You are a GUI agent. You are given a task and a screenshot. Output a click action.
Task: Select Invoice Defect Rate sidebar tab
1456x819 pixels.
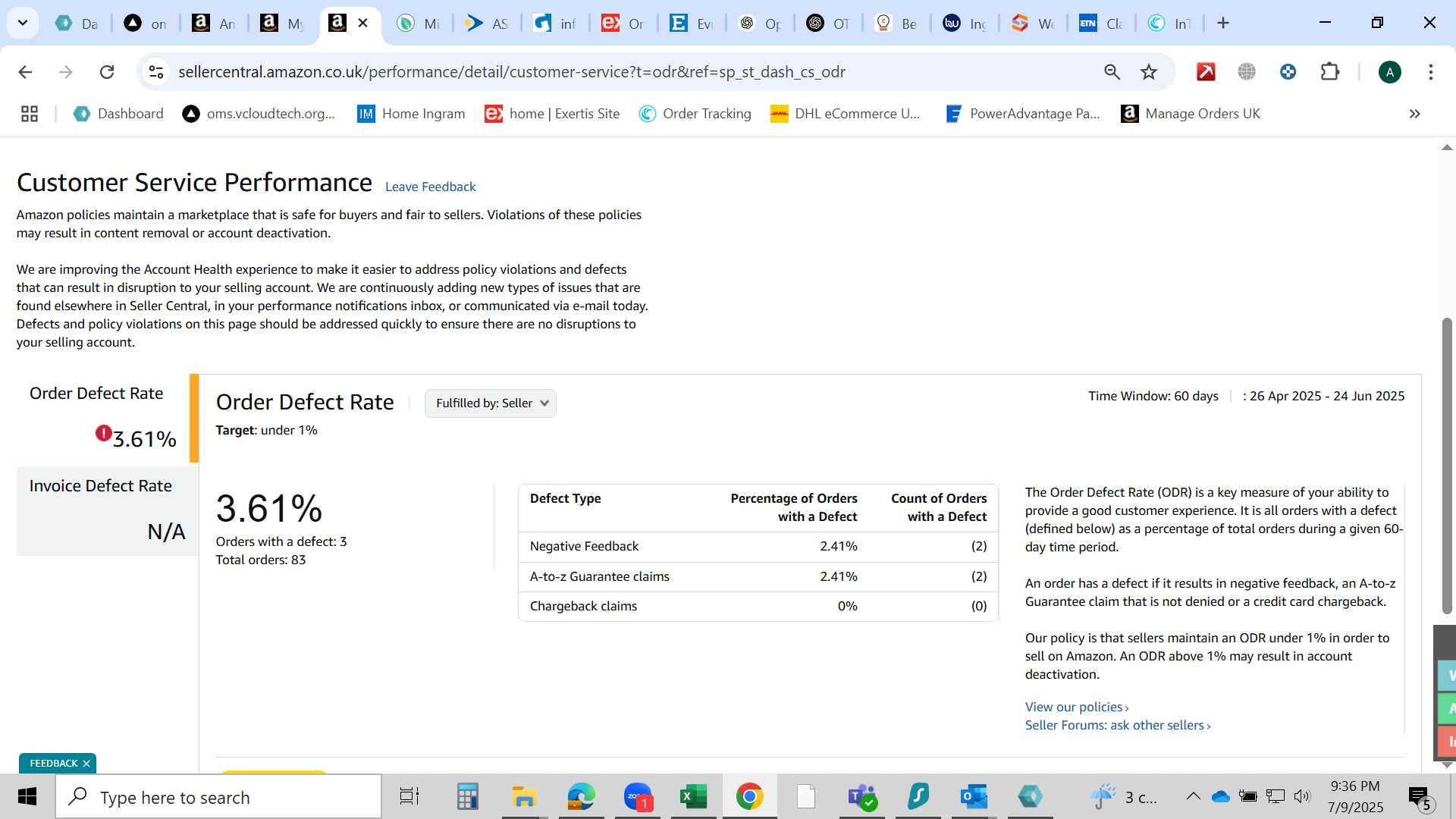point(107,511)
